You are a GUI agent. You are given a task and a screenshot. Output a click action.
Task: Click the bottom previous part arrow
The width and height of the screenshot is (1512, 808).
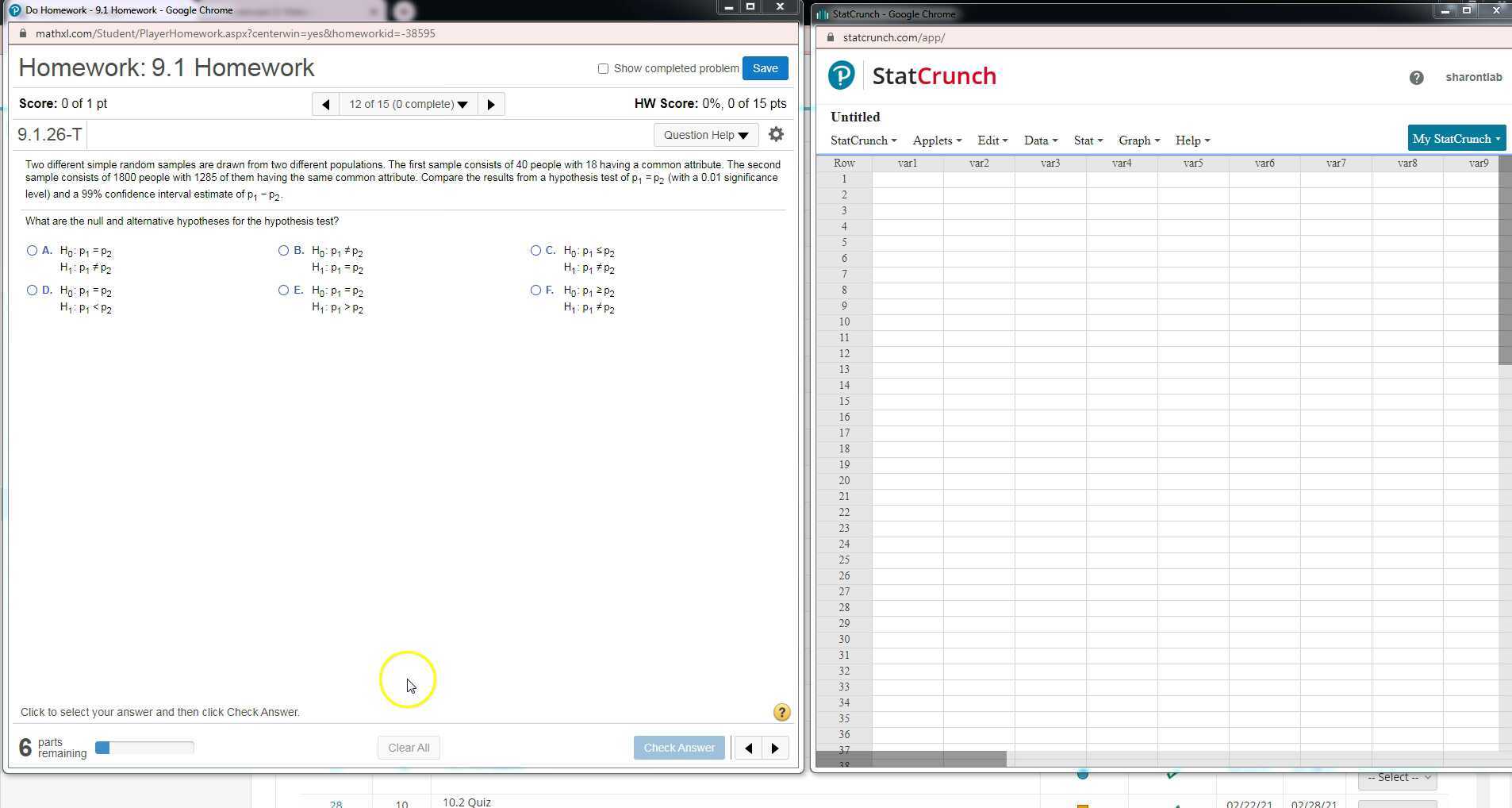tap(748, 748)
